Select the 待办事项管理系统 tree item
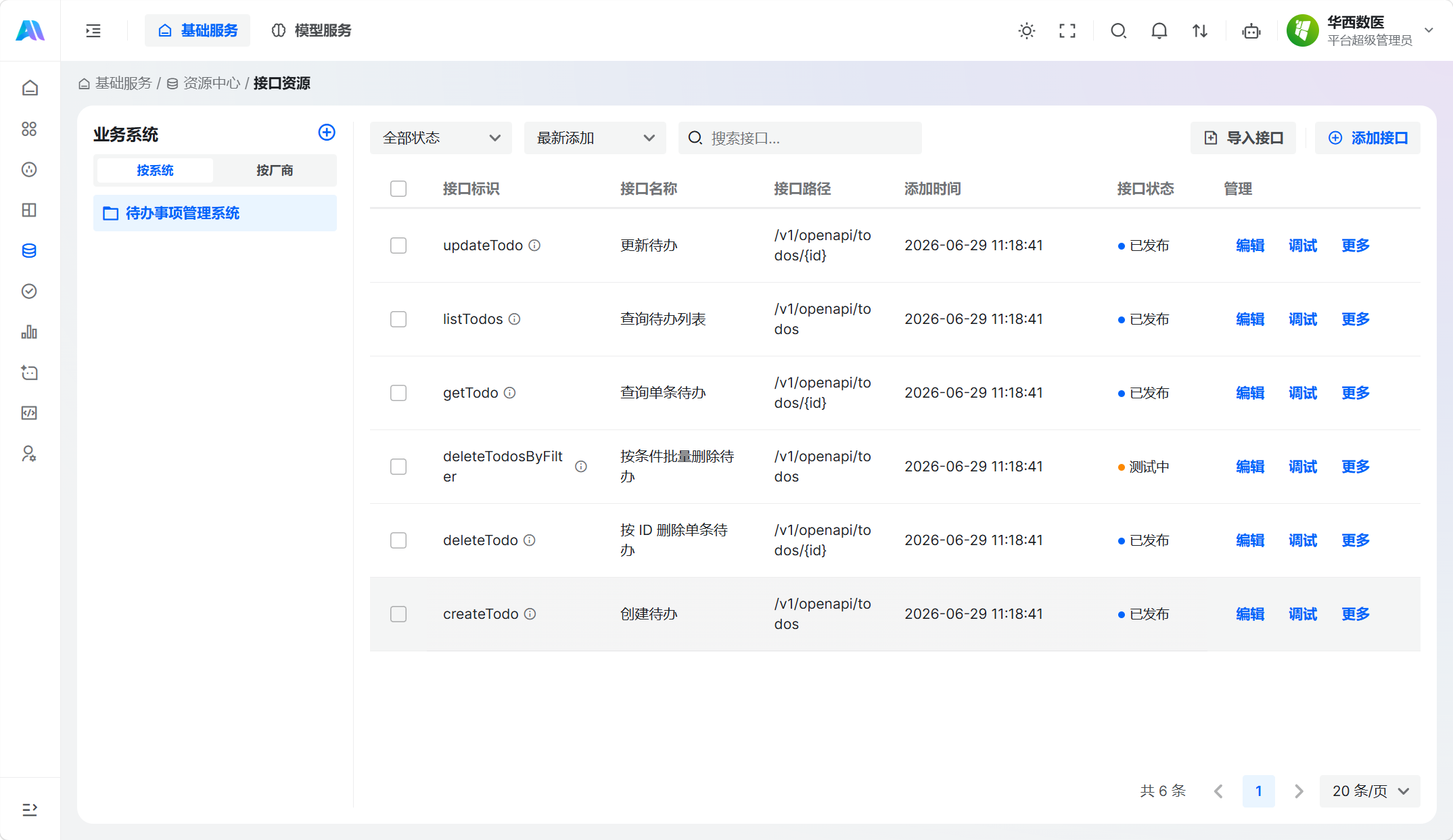 (x=215, y=213)
